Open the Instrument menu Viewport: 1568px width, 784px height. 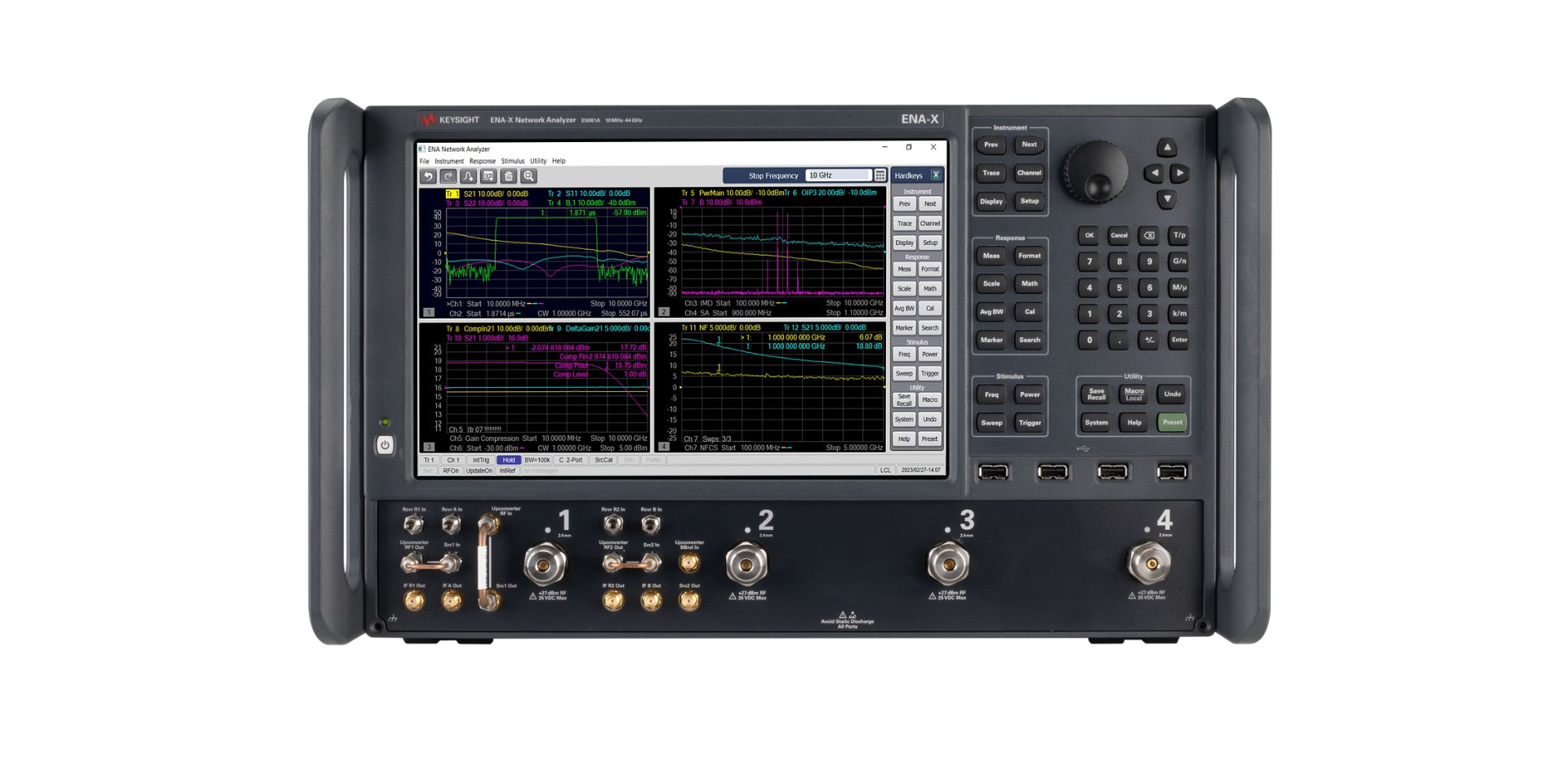(449, 161)
